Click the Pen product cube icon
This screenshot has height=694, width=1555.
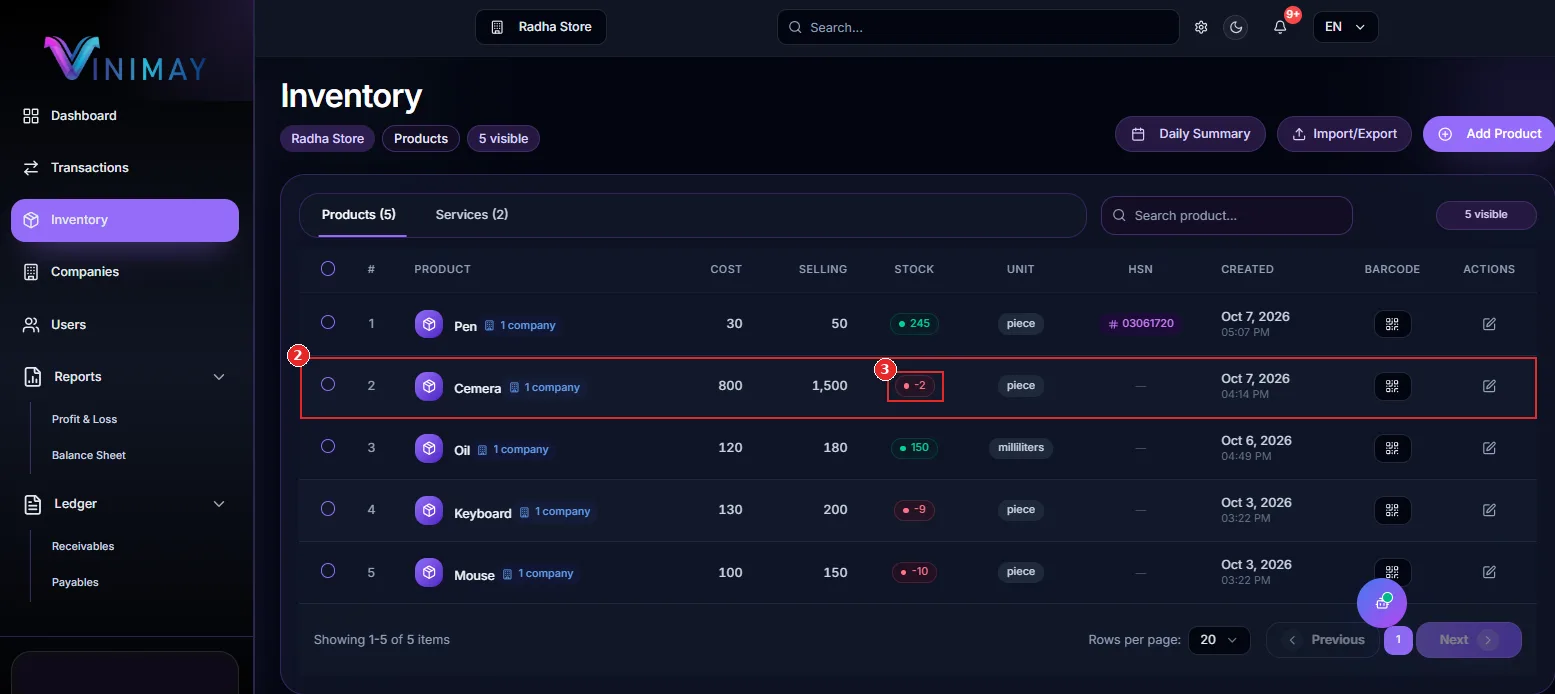(x=429, y=324)
